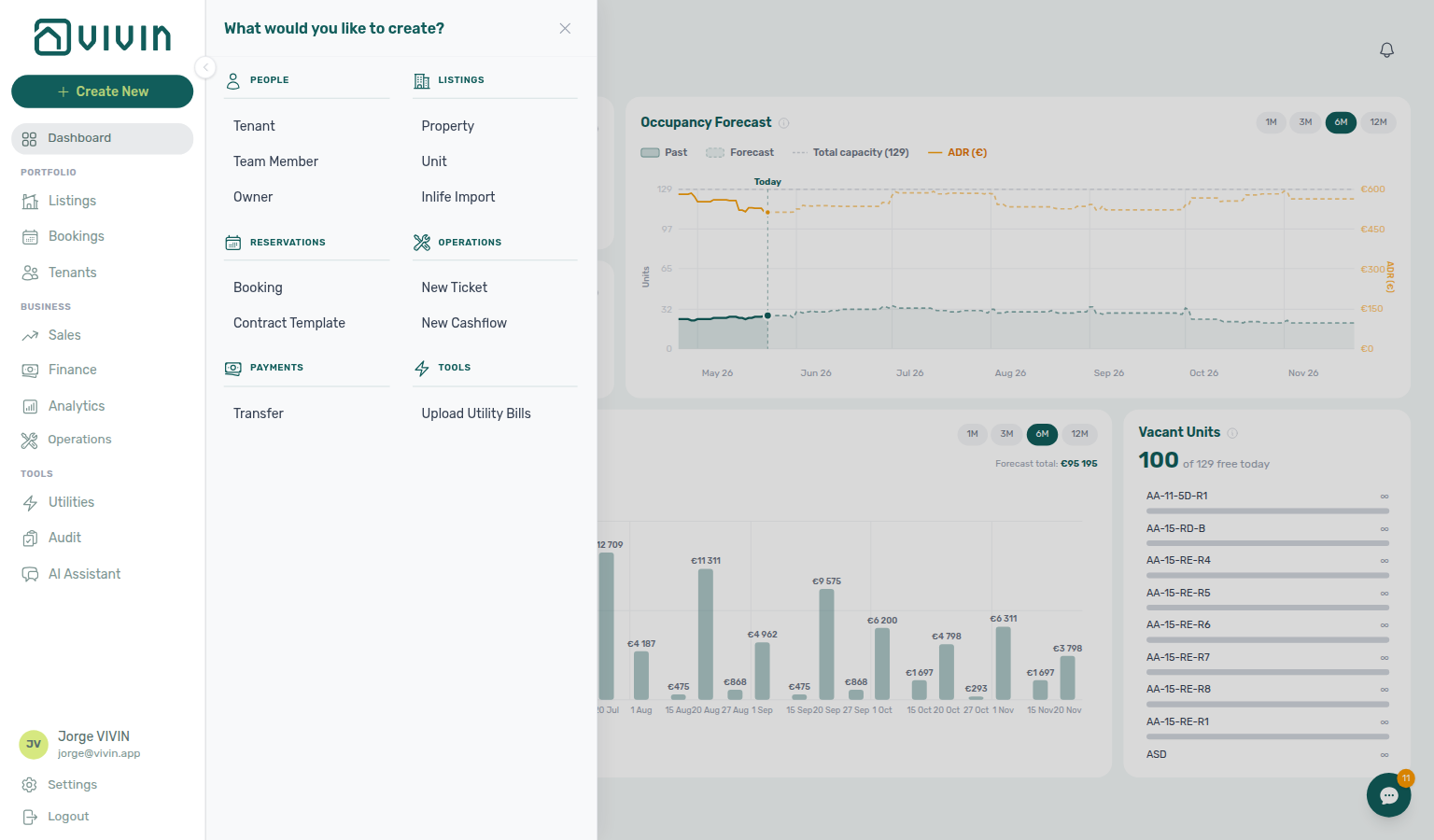The image size is (1434, 840).
Task: Set Occupancy Forecast range to 3M
Action: (x=1305, y=122)
